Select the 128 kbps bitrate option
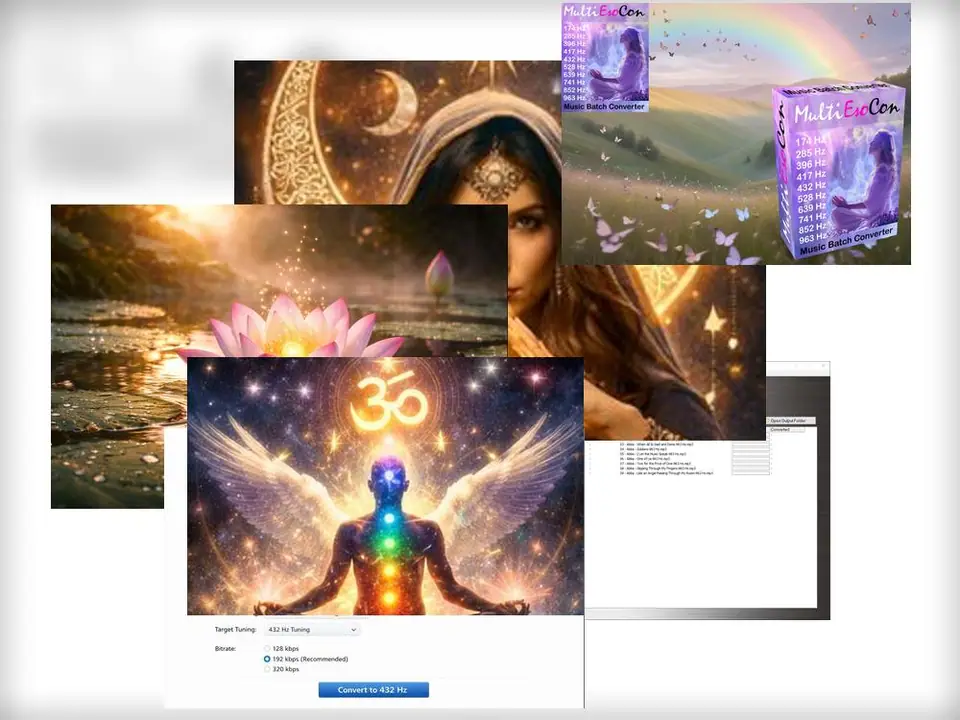Screen dimensions: 960x720 (267, 649)
